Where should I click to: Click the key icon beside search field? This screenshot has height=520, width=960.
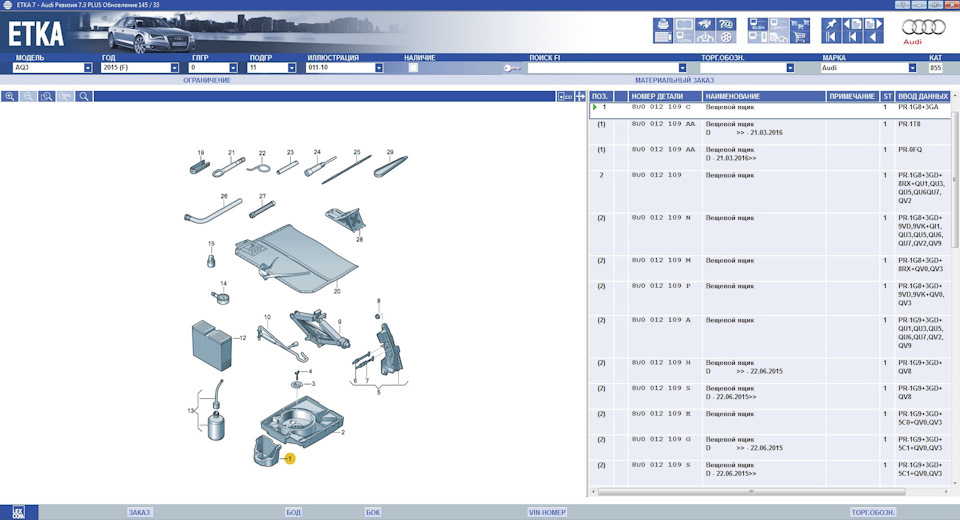click(x=512, y=68)
